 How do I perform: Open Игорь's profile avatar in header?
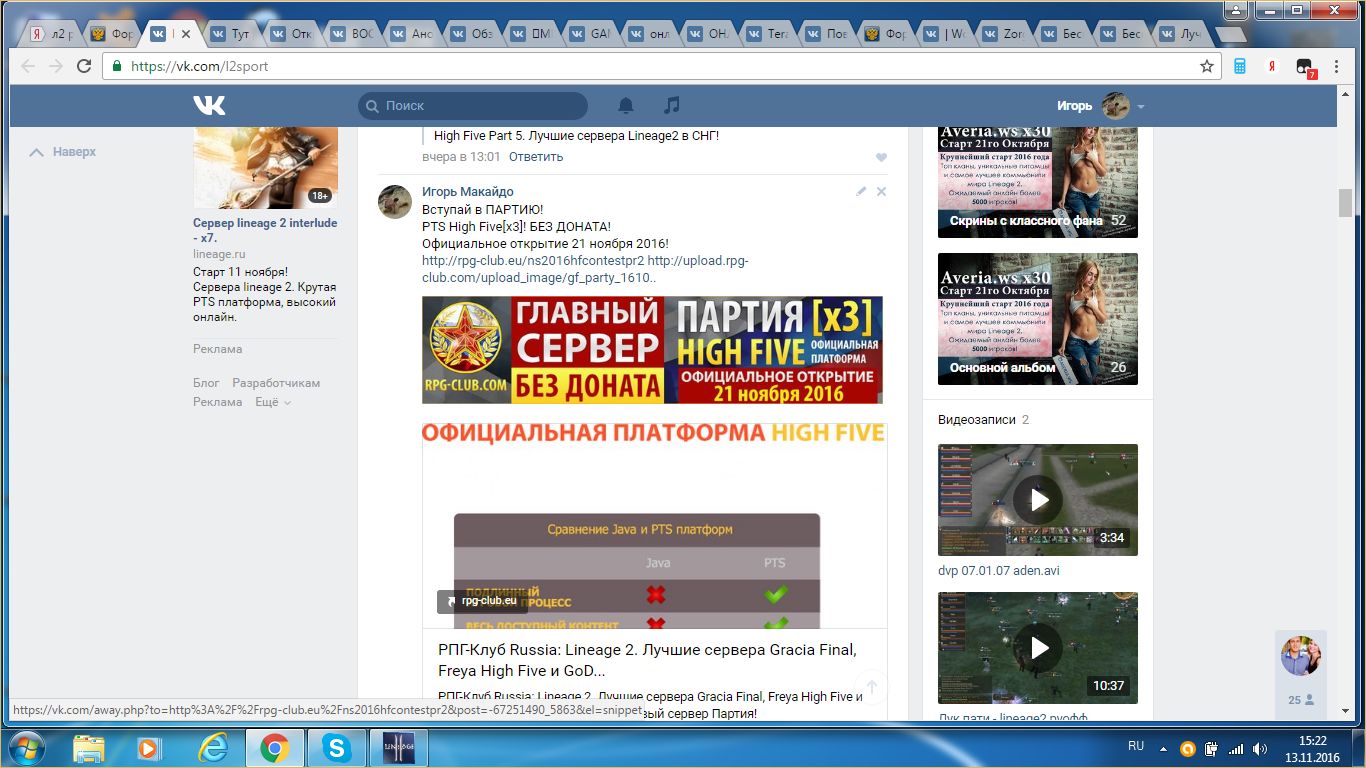(1115, 105)
